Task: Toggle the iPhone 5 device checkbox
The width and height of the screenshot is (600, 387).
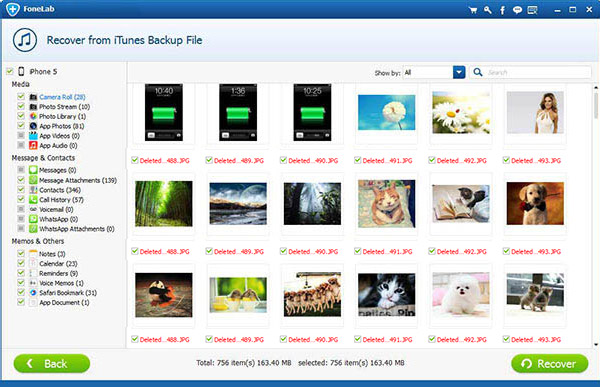Action: coord(10,71)
